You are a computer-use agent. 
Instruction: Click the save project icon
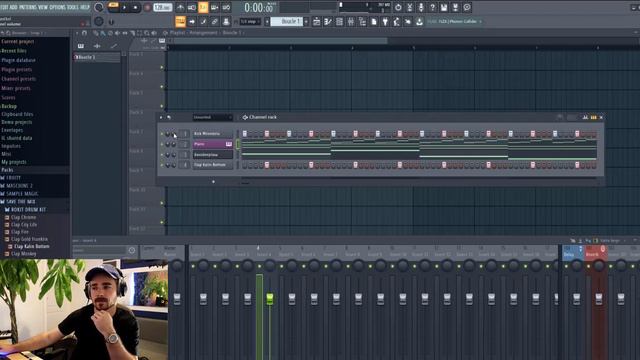(444, 7)
